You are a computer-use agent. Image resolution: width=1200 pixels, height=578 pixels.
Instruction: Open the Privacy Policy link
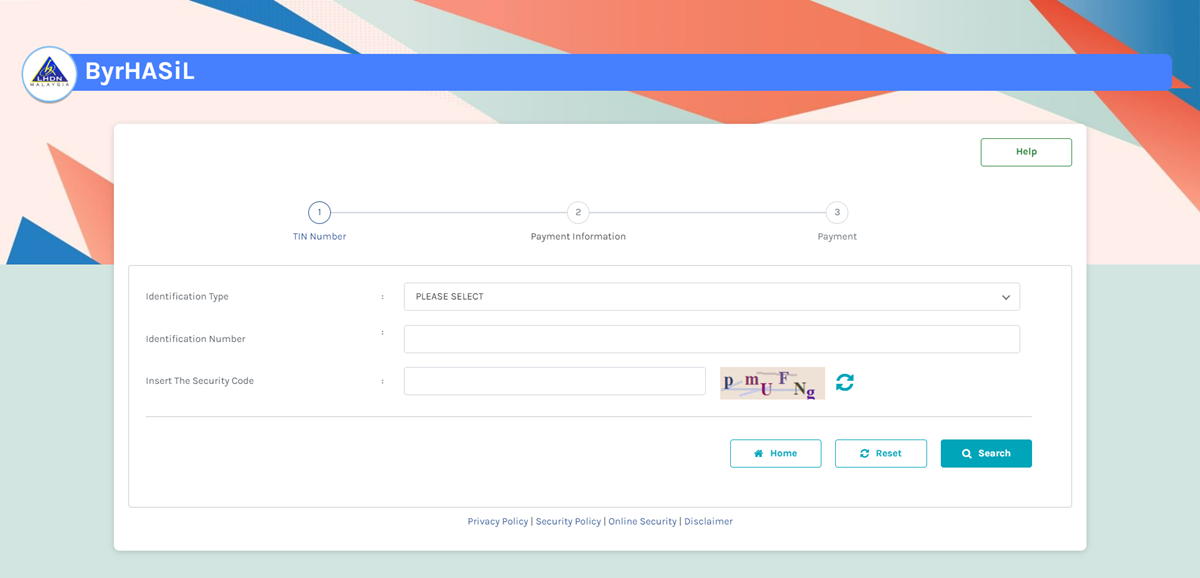(x=497, y=521)
